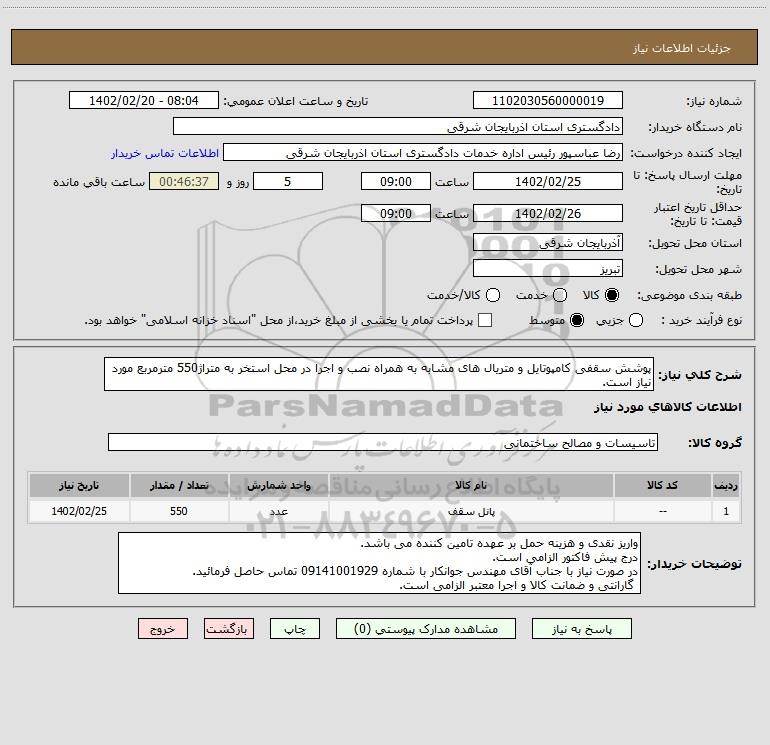Click the نام کالا column header

pyautogui.click(x=471, y=485)
